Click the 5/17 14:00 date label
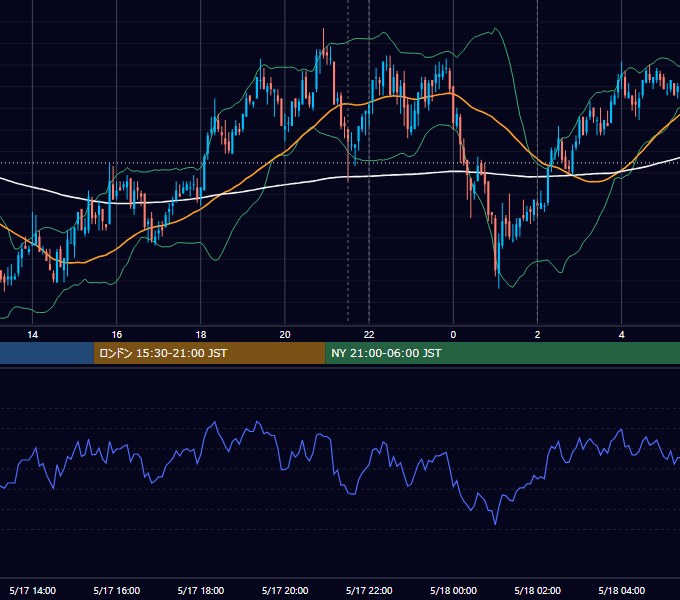This screenshot has width=680, height=600. point(33,590)
